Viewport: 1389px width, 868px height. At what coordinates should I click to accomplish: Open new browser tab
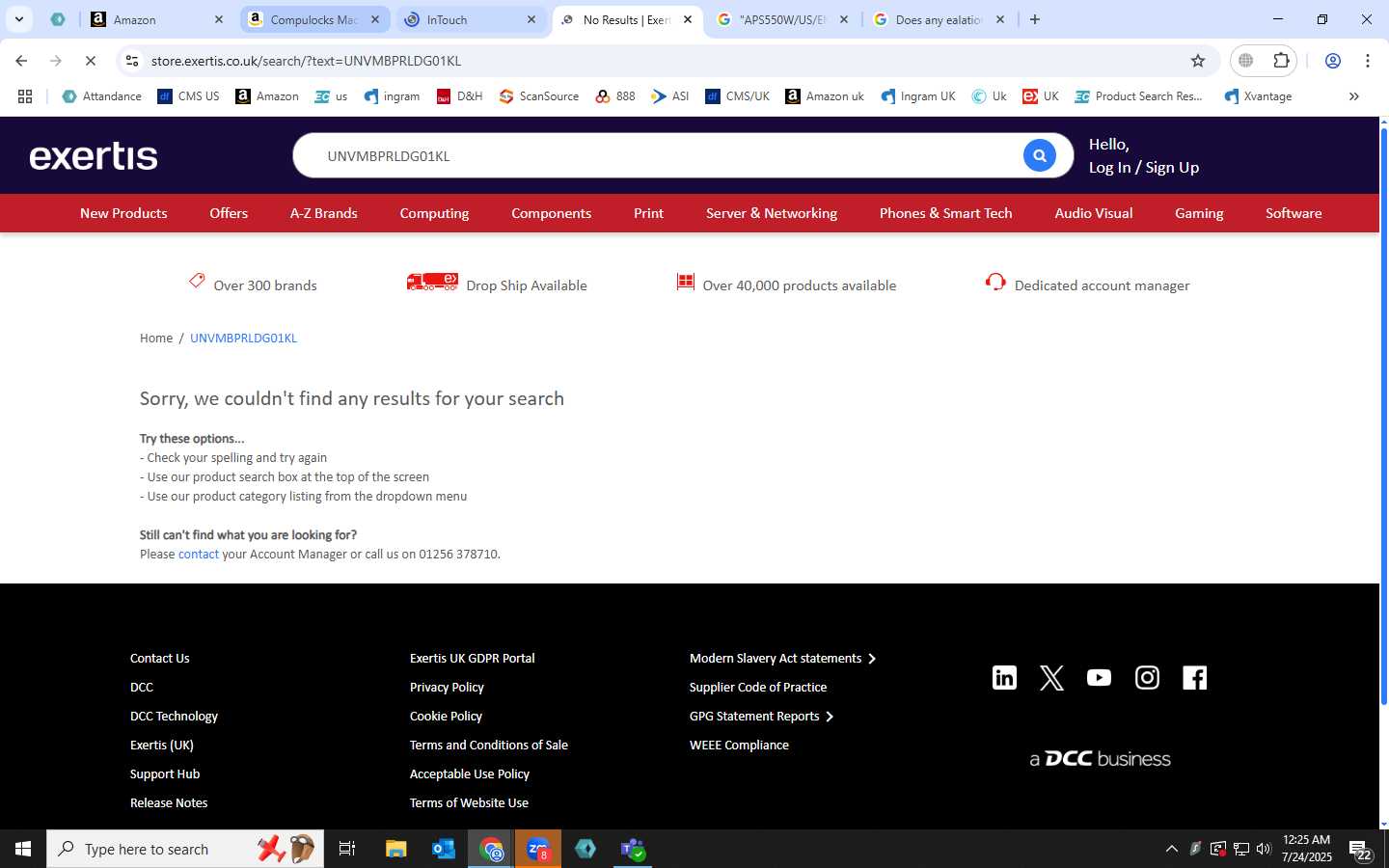(1035, 19)
